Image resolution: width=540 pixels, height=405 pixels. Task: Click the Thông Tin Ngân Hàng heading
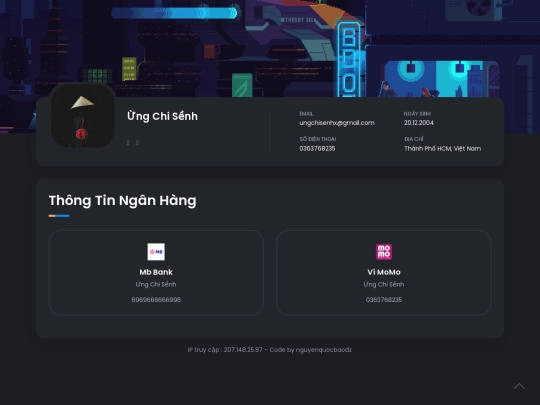point(123,200)
